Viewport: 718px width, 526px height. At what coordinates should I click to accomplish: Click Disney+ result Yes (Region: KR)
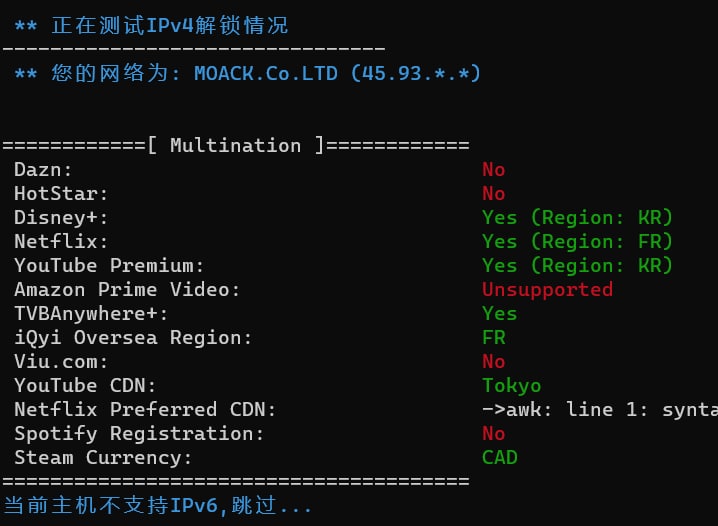pos(577,217)
